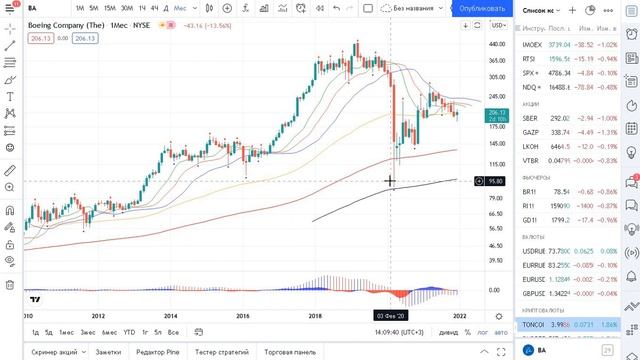Switch to the 1М timeframe
The height and width of the screenshot is (360, 640).
[x=80, y=8]
